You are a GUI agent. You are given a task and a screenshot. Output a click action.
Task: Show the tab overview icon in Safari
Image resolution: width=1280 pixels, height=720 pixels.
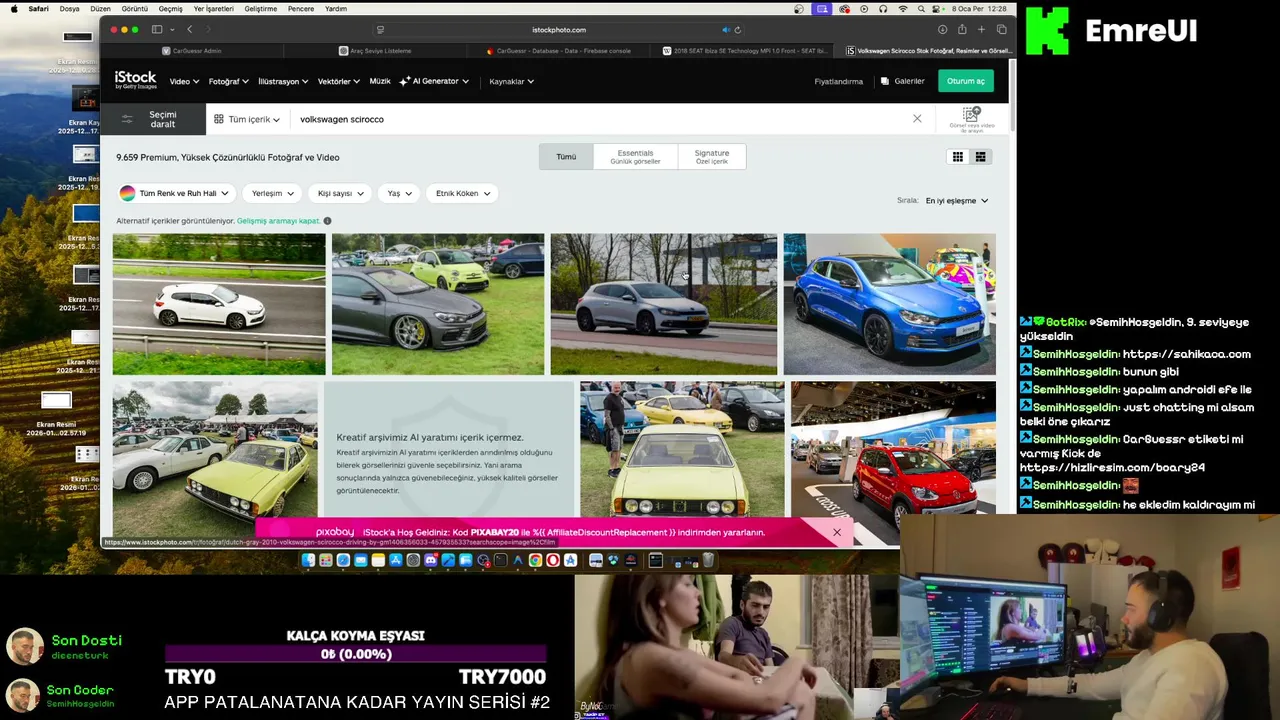click(x=1001, y=30)
